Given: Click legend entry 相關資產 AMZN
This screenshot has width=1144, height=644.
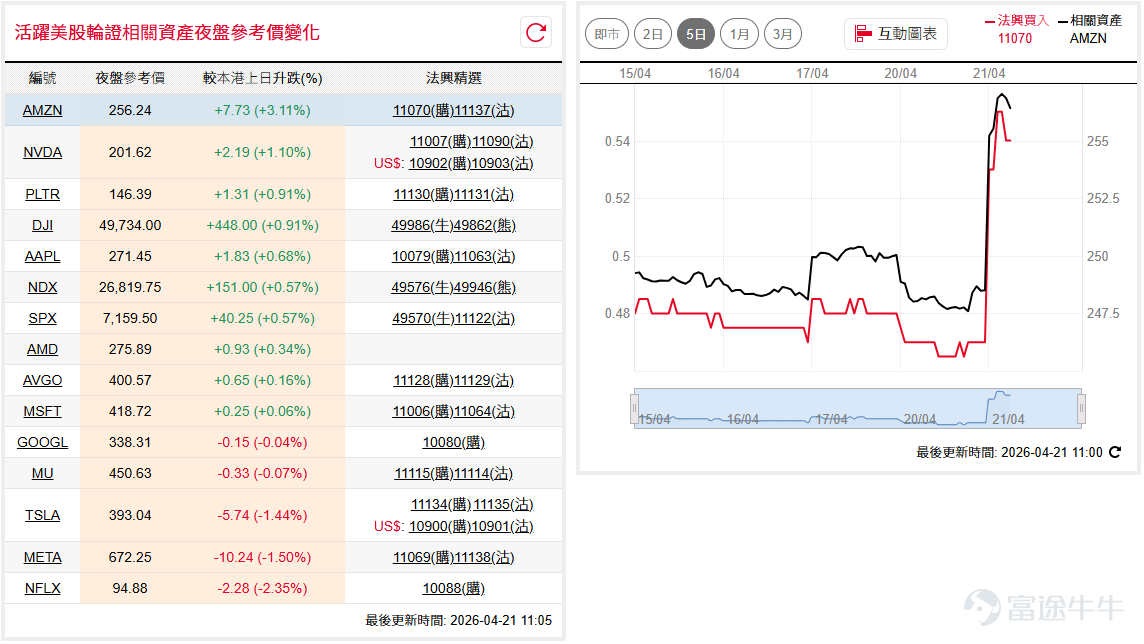Looking at the screenshot, I should [x=1089, y=29].
